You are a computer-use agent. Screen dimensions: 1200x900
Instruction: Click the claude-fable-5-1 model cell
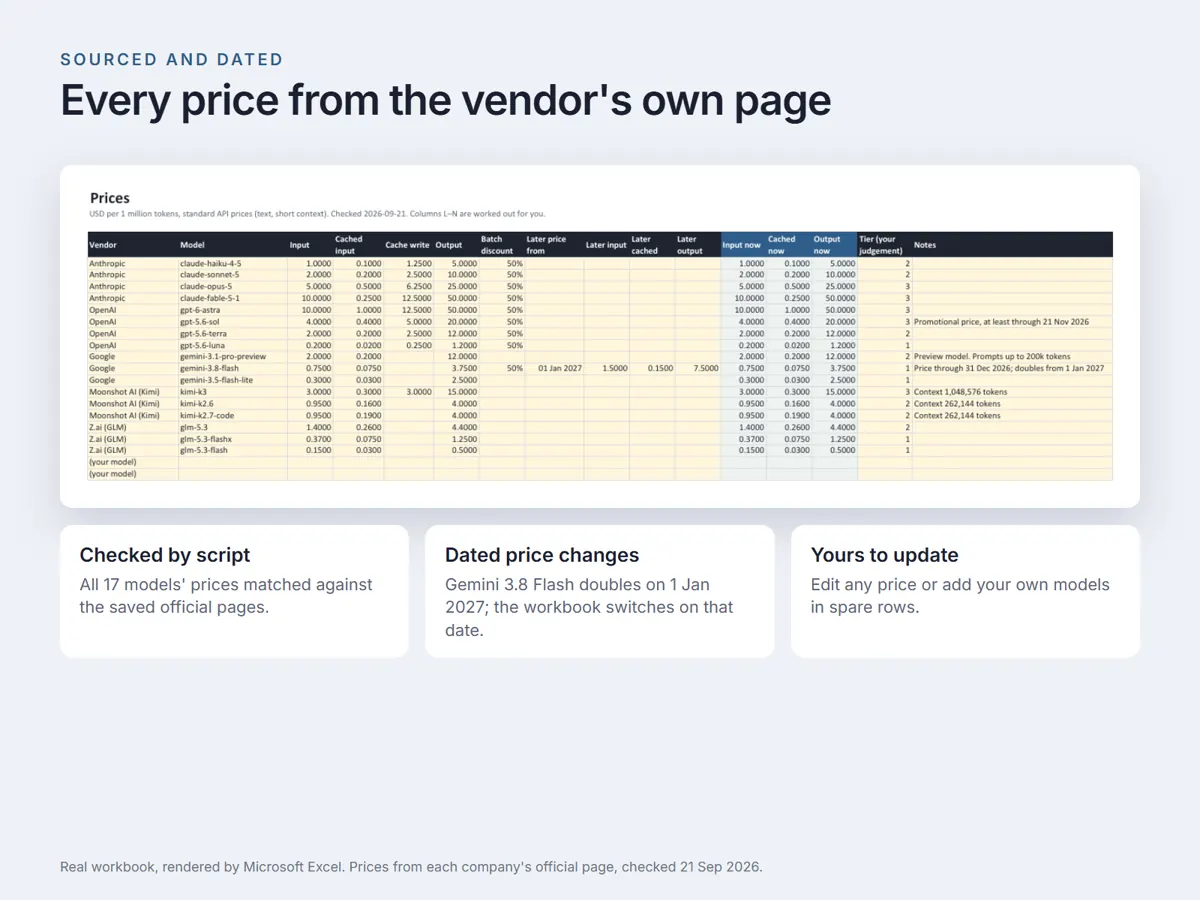tap(233, 298)
